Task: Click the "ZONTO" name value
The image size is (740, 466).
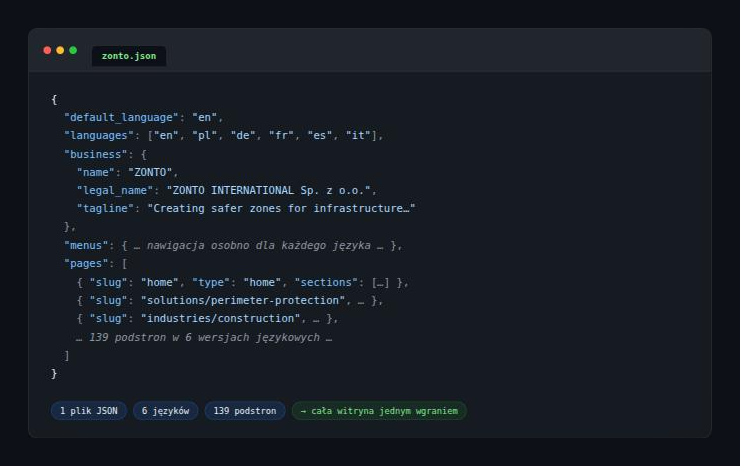Action: [150, 172]
